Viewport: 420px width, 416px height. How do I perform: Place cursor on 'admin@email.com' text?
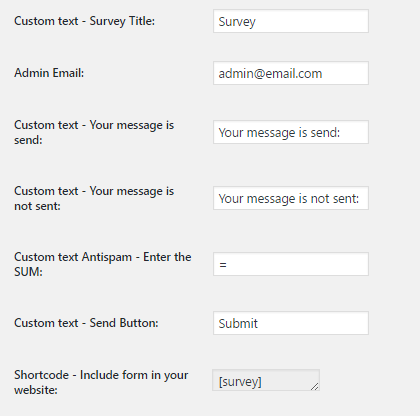(x=270, y=74)
